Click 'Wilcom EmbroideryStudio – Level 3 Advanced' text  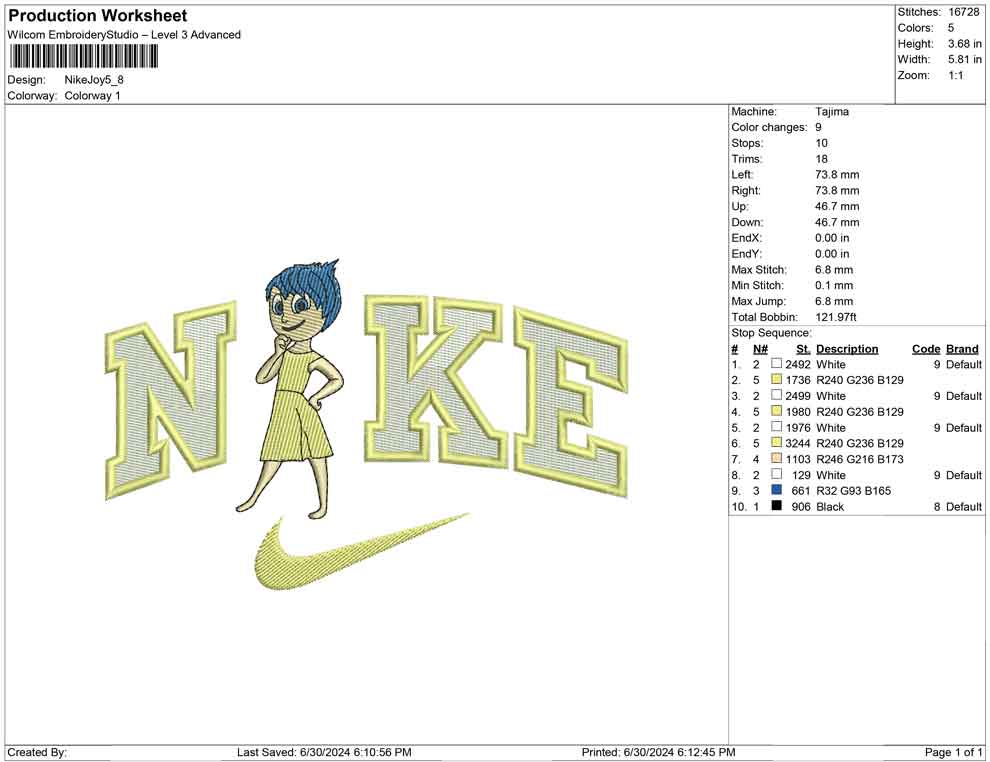pyautogui.click(x=124, y=35)
